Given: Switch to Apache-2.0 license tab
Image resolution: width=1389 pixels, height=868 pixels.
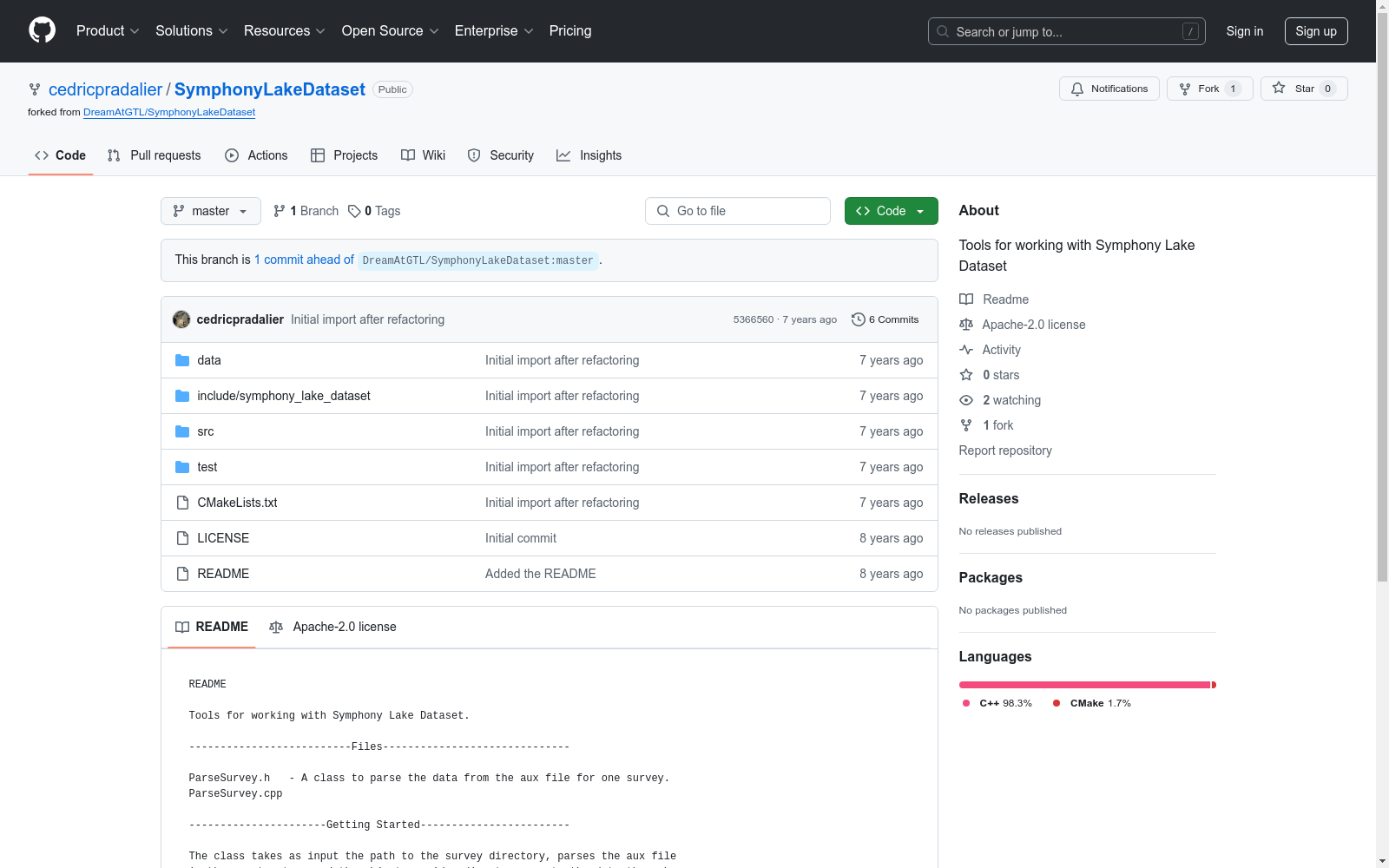Looking at the screenshot, I should [332, 627].
